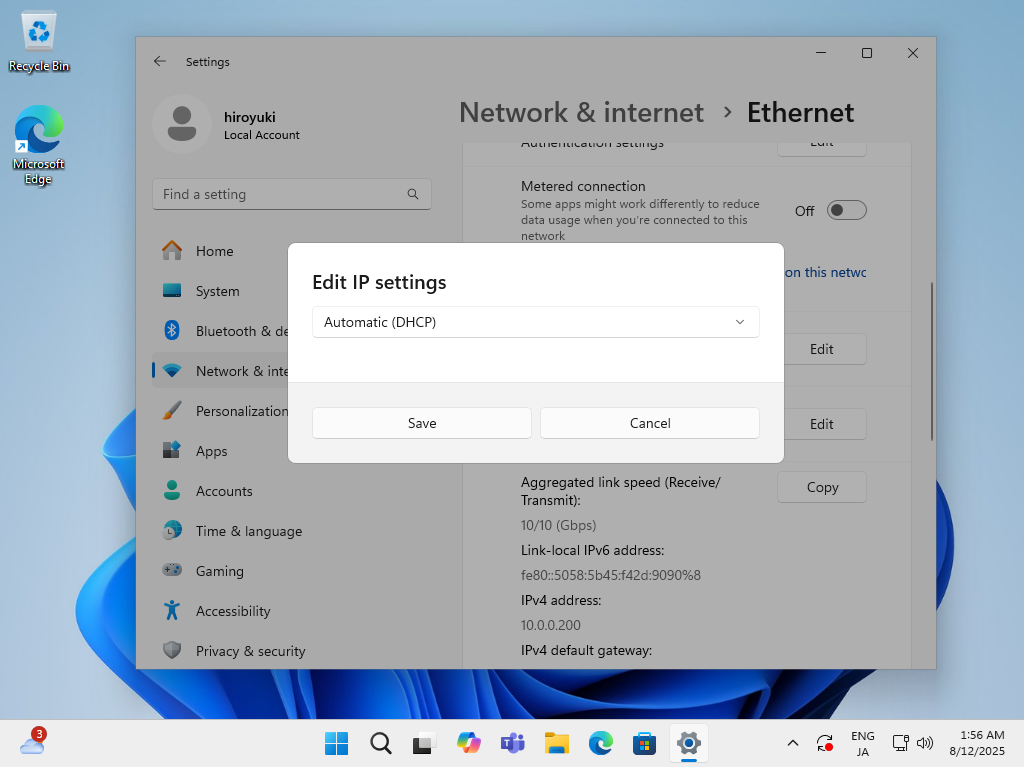1024x767 pixels.
Task: Show hidden icons in system tray
Action: point(793,743)
